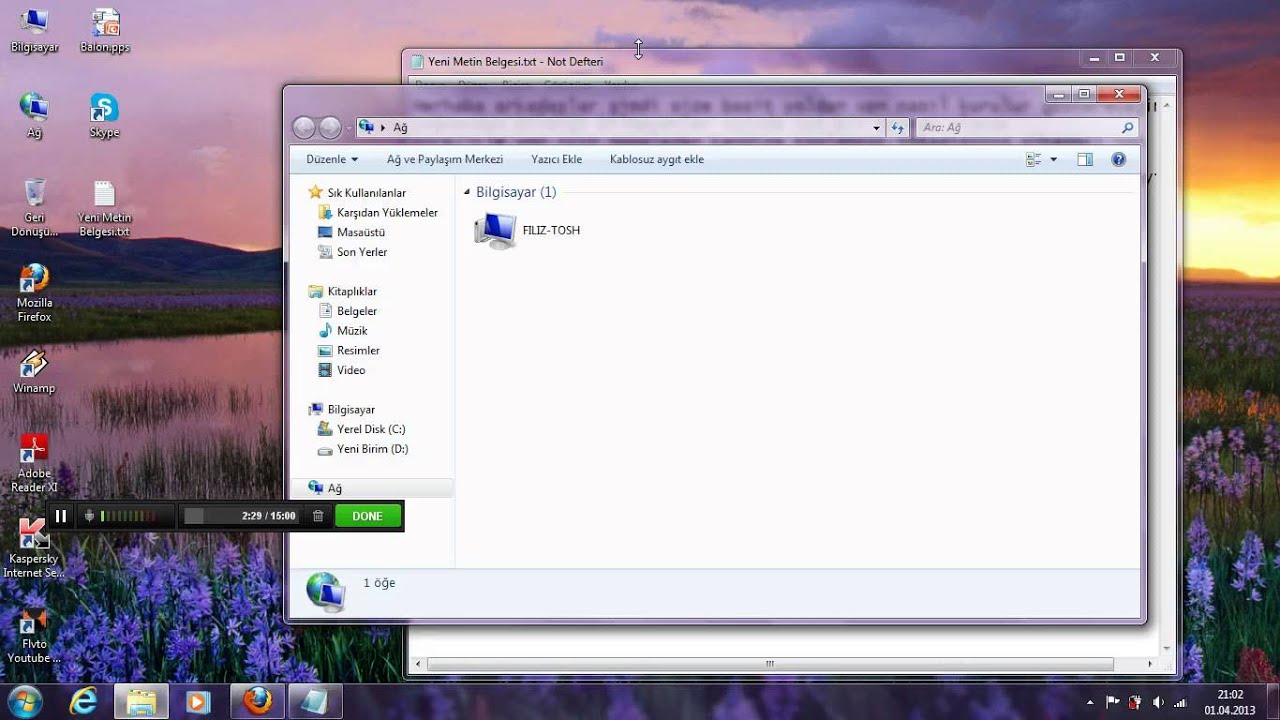Screen dimensions: 1280x720
Task: Click Explorer back navigation arrow
Action: [304, 127]
